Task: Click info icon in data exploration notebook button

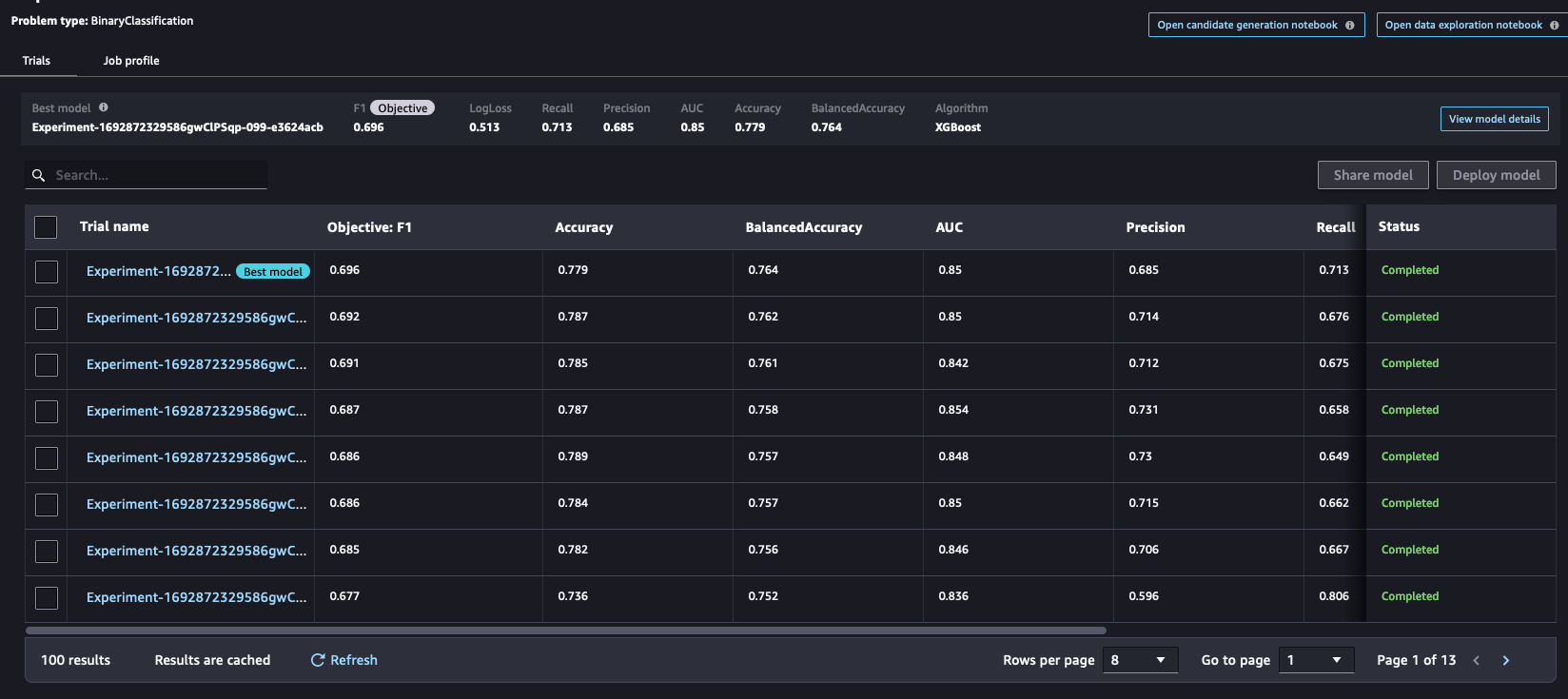Action: tap(1555, 26)
